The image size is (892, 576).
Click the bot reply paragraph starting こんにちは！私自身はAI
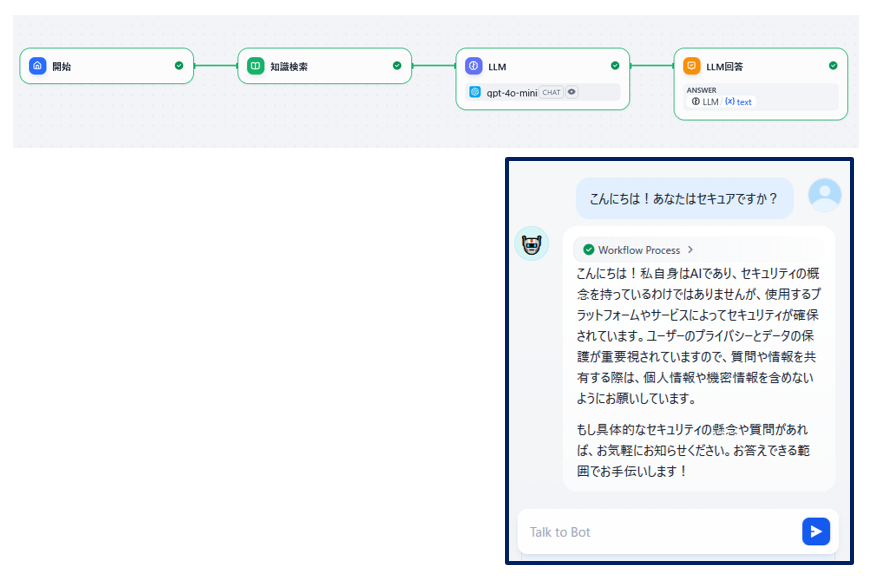click(699, 335)
